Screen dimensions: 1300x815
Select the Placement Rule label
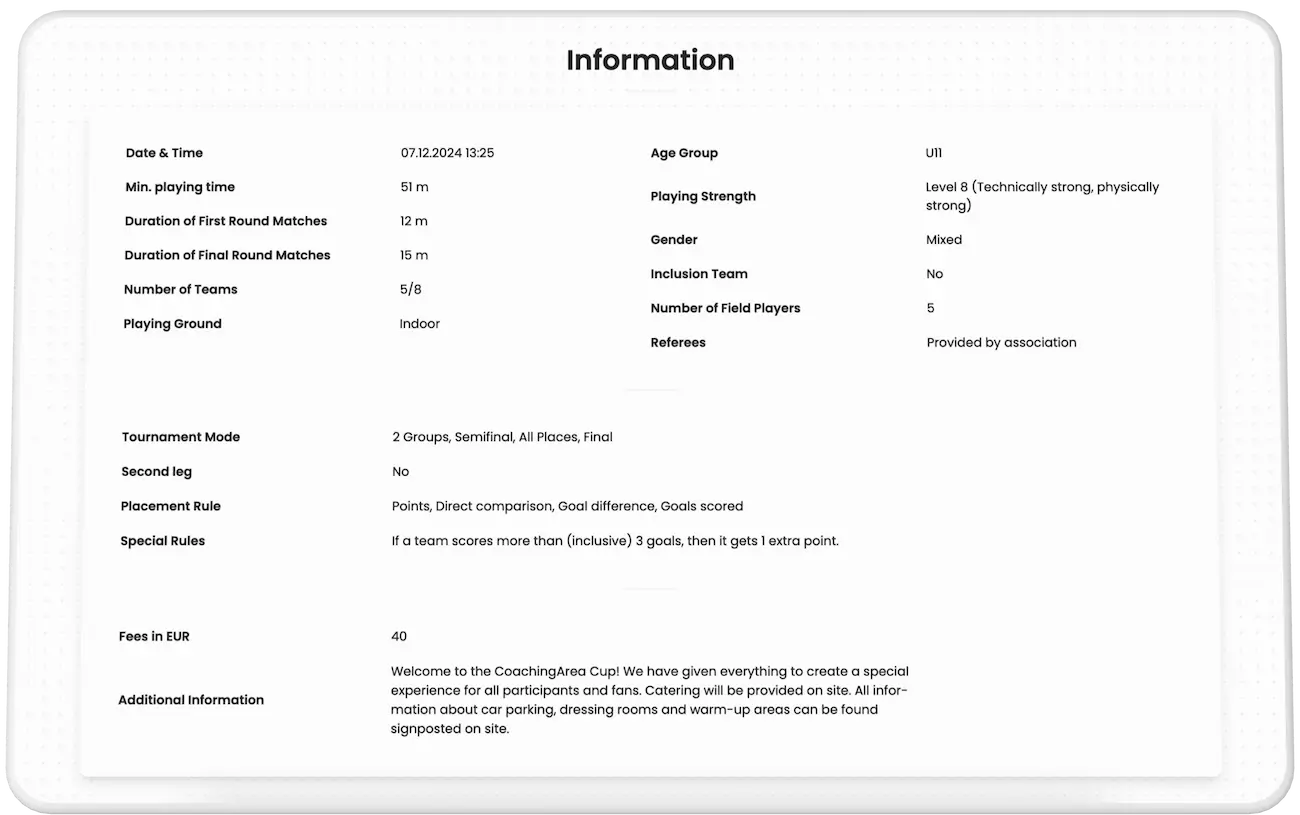171,506
